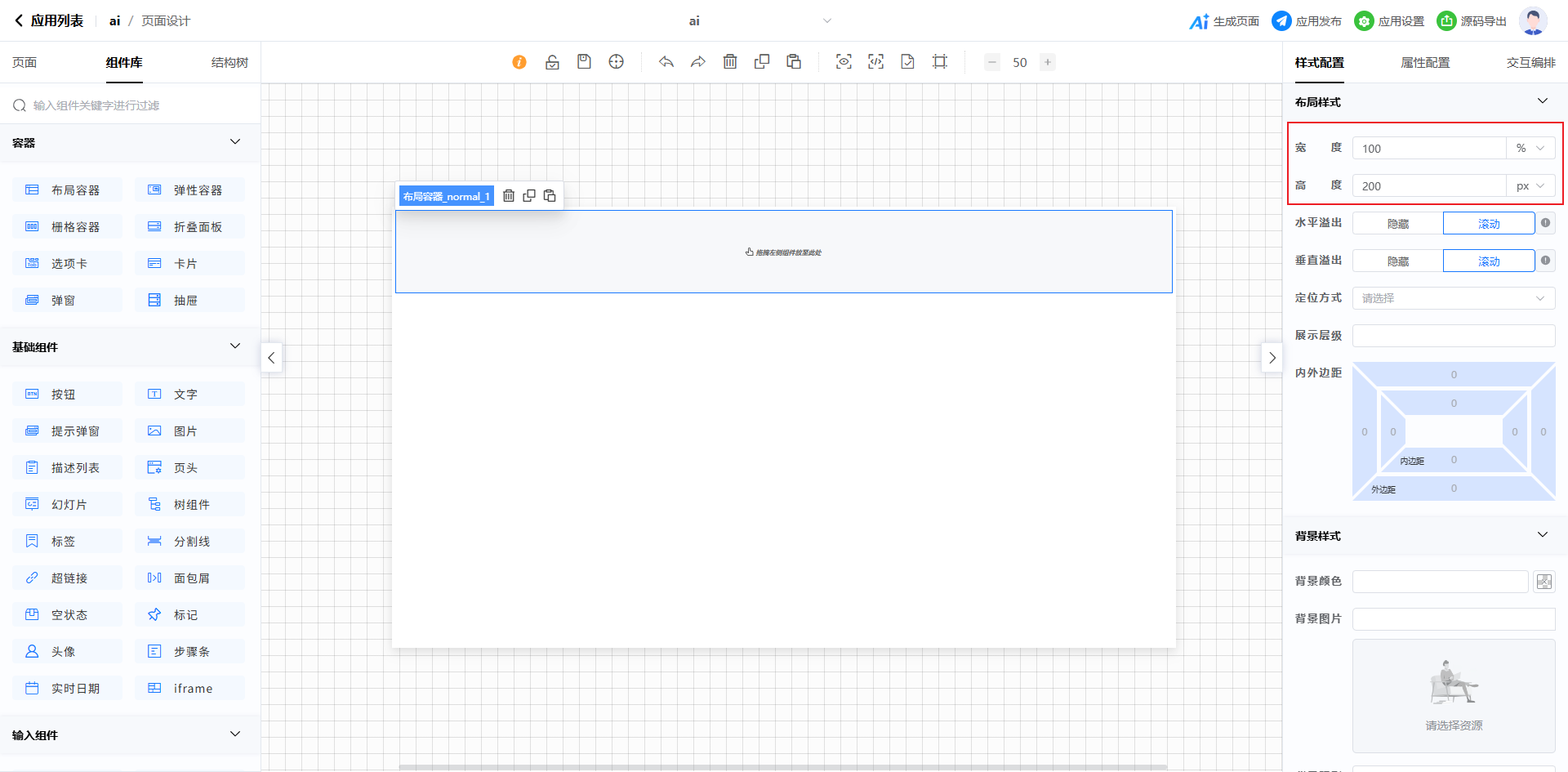Image resolution: width=1568 pixels, height=772 pixels.
Task: Click the unlock padlock icon
Action: 552,62
